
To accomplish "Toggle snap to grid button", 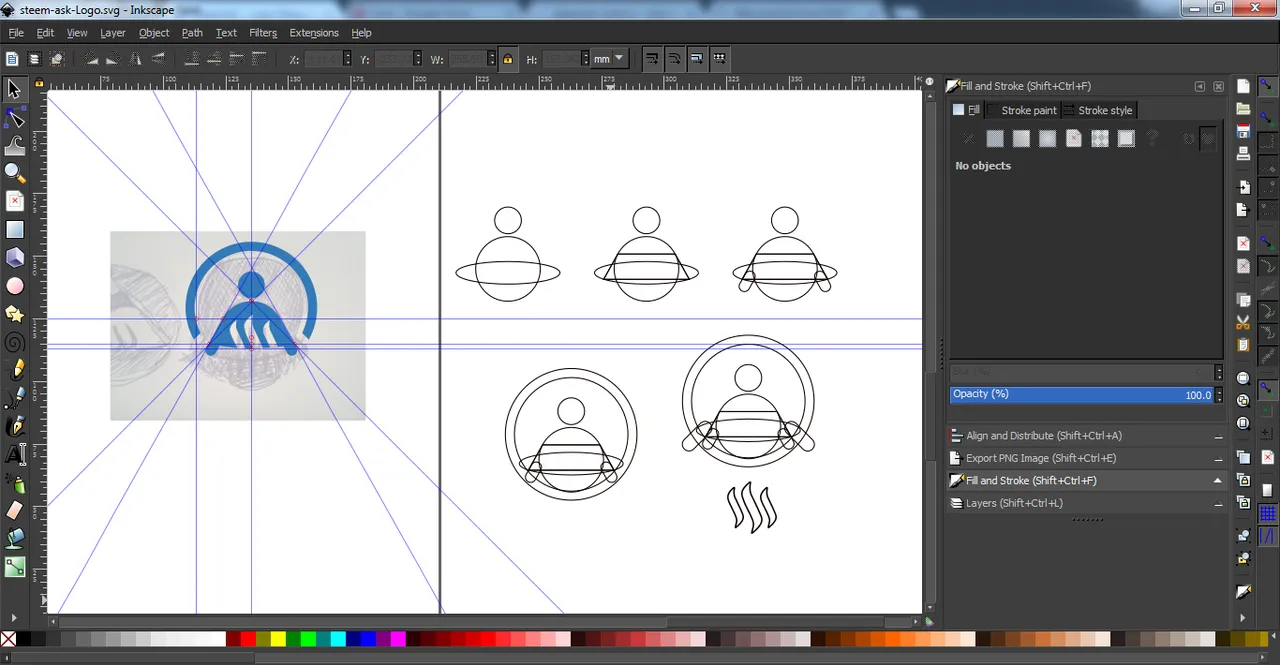I will [1267, 513].
